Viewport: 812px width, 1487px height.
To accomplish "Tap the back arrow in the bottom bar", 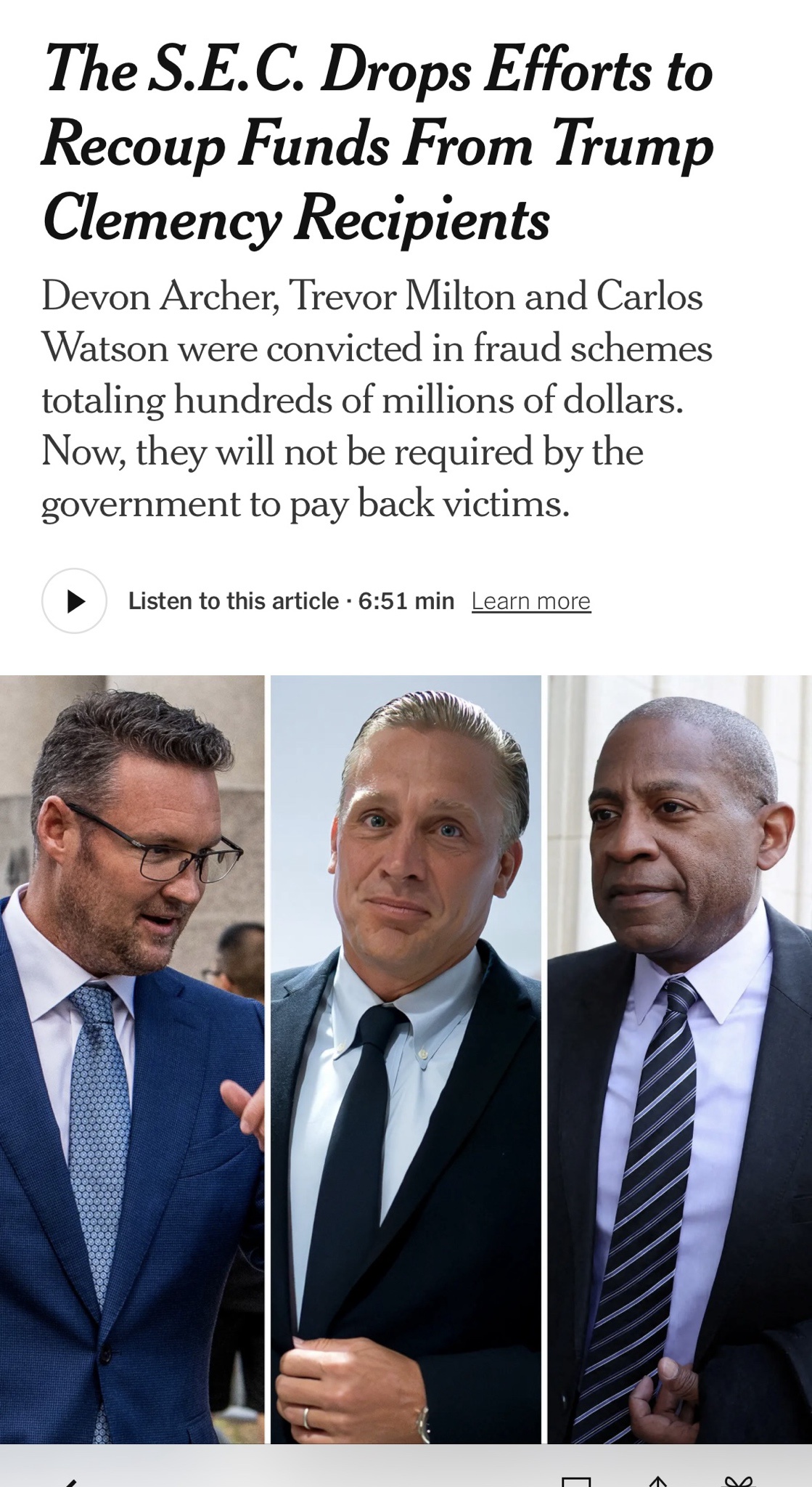I will (70, 1482).
